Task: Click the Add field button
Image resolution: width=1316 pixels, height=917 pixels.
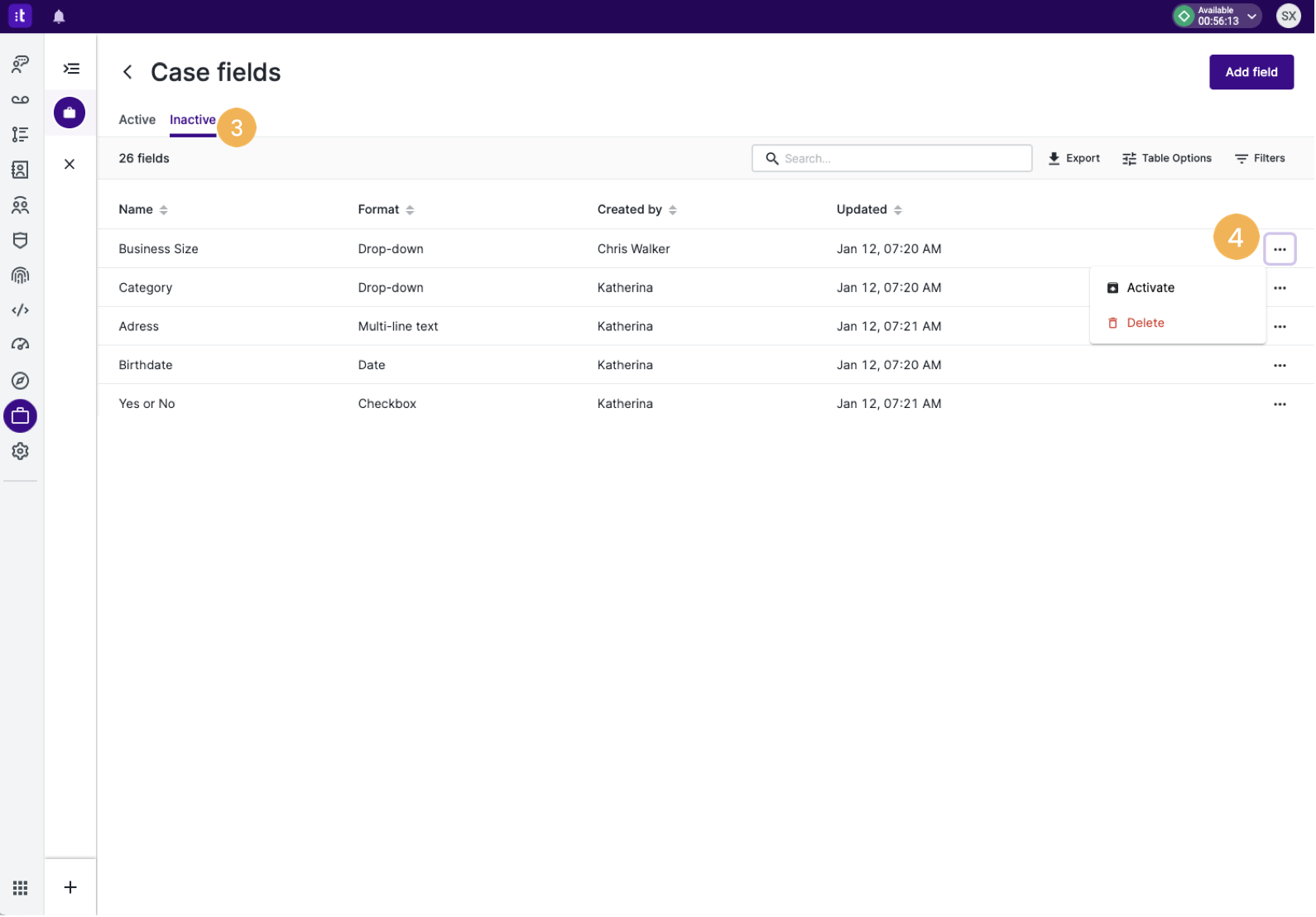Action: [1251, 72]
